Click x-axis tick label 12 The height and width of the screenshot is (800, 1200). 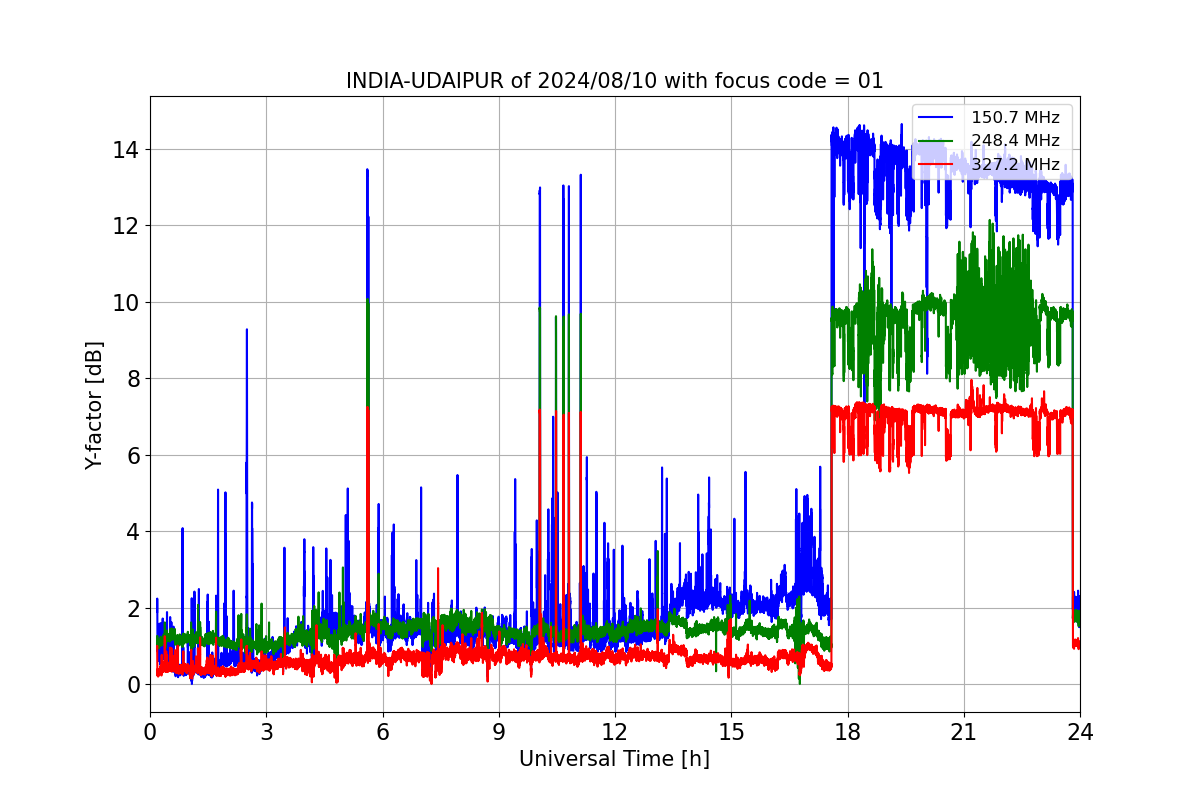pyautogui.click(x=615, y=731)
